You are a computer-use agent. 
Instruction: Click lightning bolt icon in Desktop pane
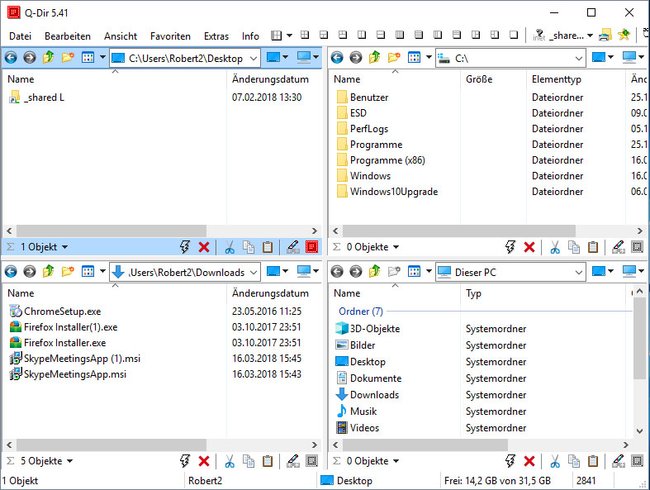[x=185, y=247]
